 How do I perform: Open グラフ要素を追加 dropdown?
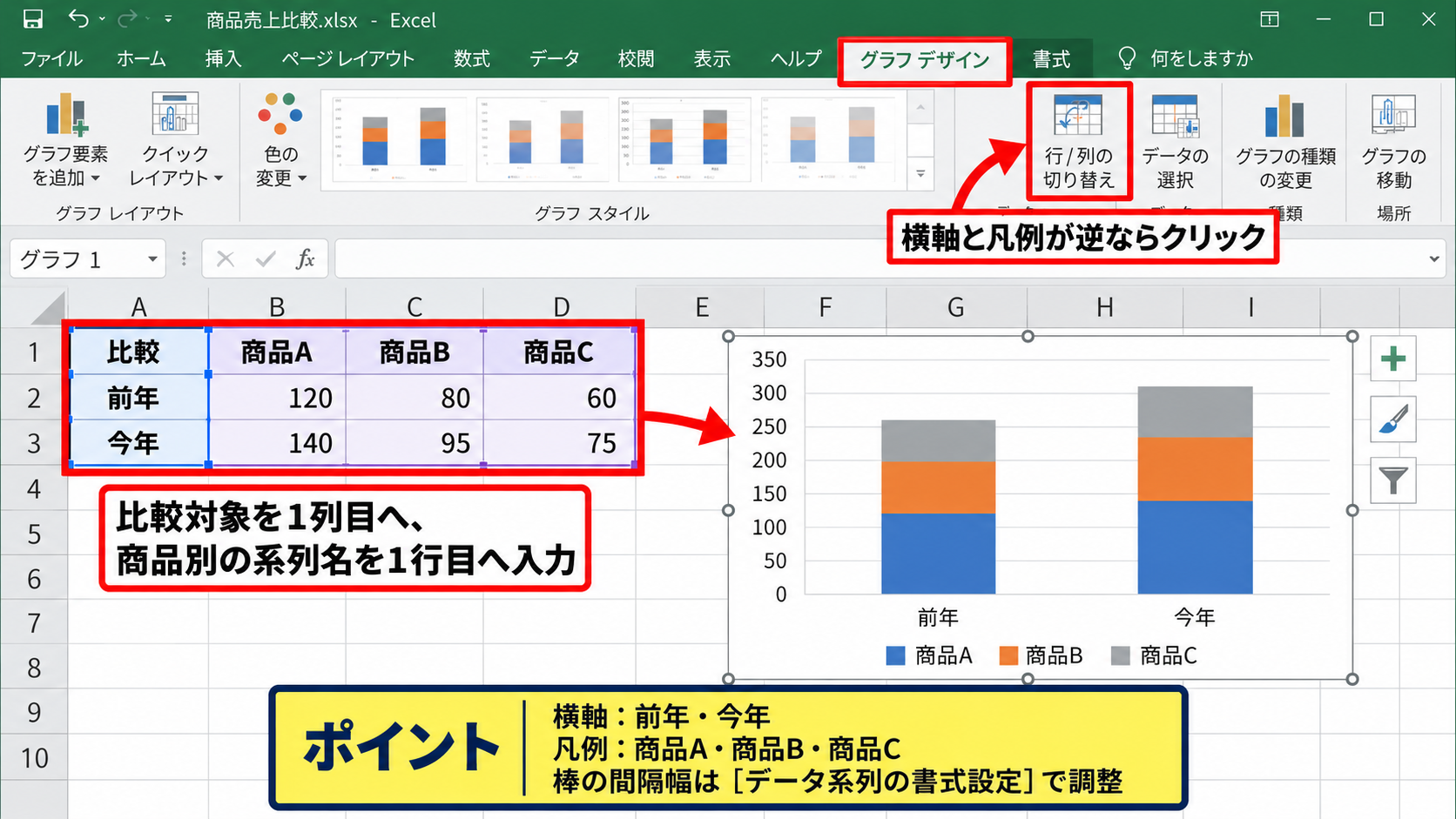click(x=65, y=139)
